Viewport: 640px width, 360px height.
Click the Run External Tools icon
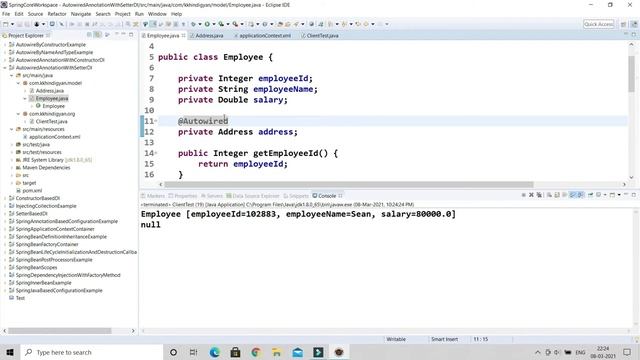point(235,24)
